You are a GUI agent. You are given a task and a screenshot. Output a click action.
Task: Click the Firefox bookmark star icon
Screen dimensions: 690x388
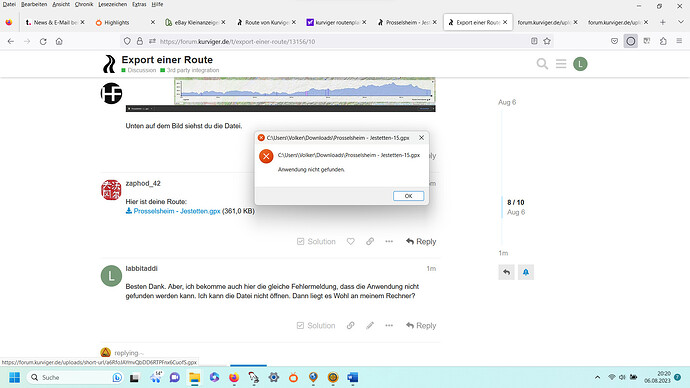coord(547,41)
